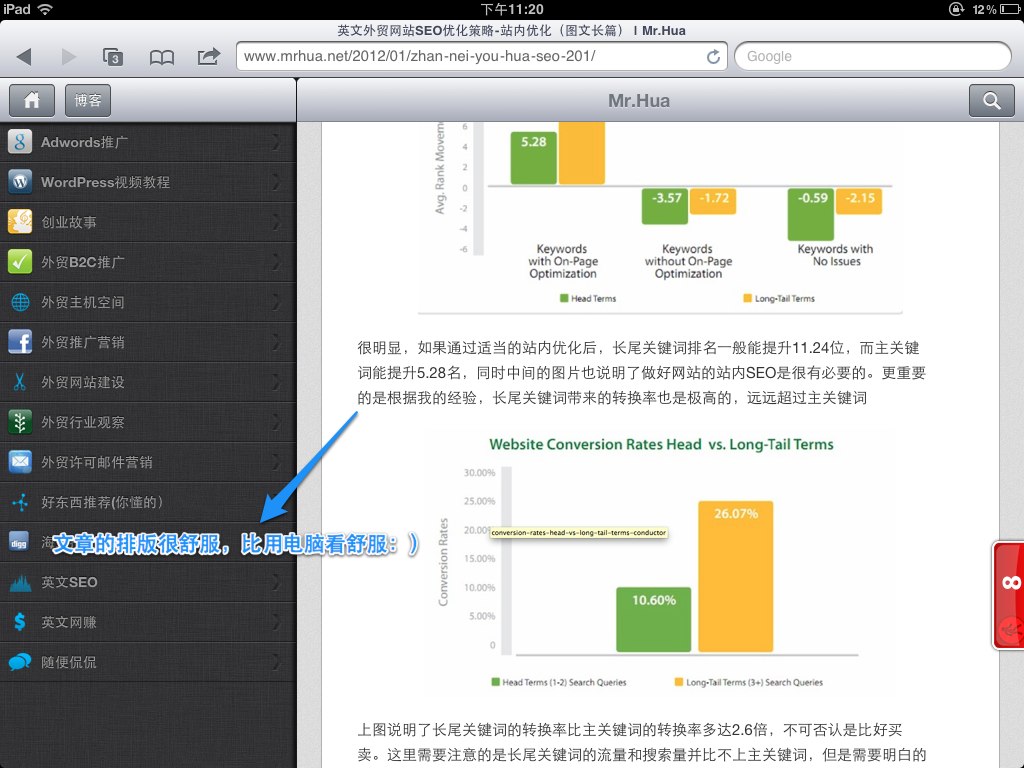Viewport: 1024px width, 768px height.
Task: Expand the 创业故事 row chevron
Action: 276,221
